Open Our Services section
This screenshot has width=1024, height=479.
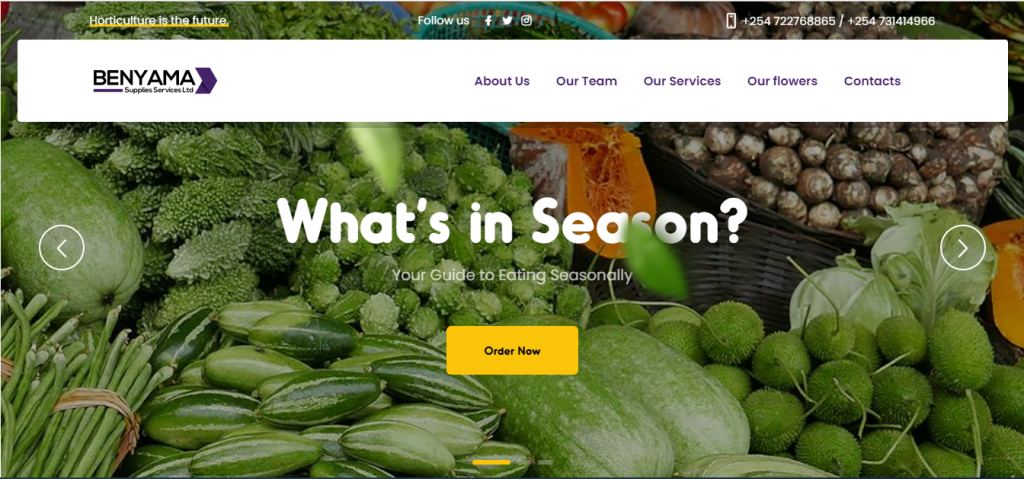[x=682, y=81]
